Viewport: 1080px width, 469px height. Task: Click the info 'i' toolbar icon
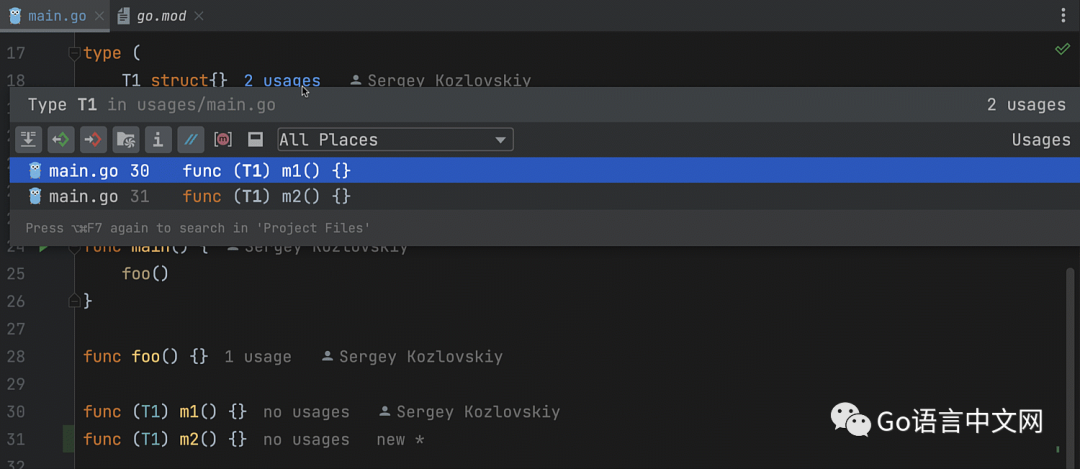[x=157, y=140]
